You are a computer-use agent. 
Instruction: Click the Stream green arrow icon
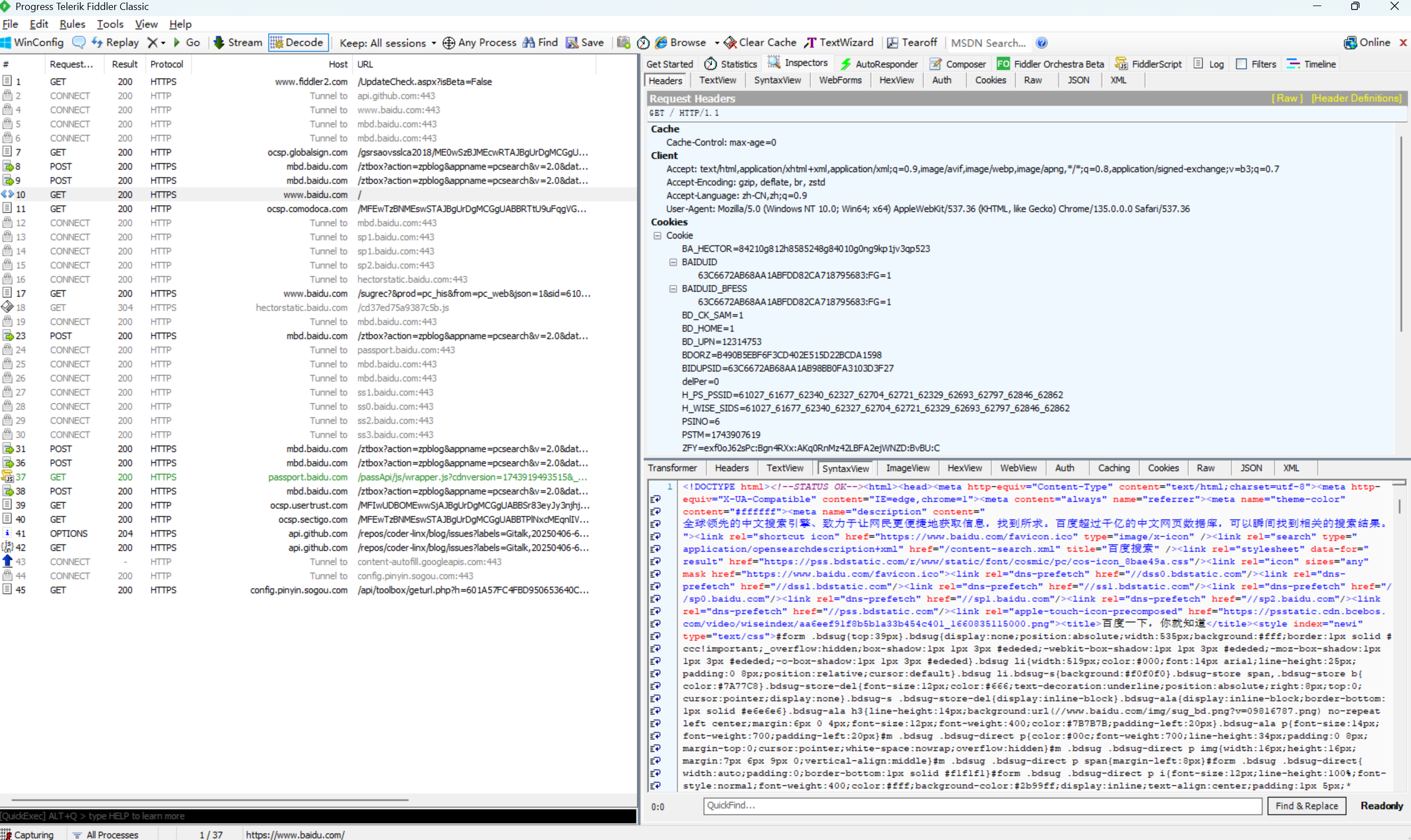click(x=219, y=43)
